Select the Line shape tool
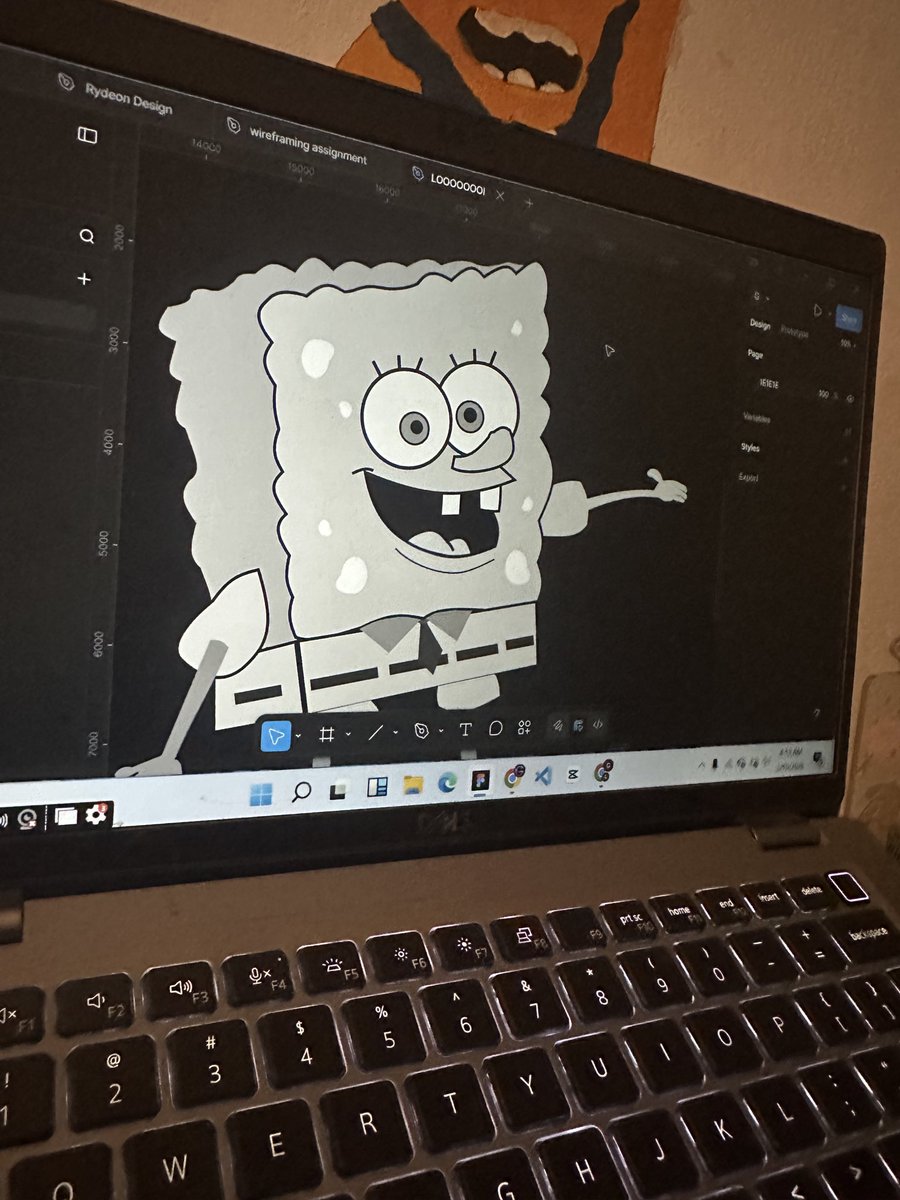The image size is (900, 1200). point(376,733)
